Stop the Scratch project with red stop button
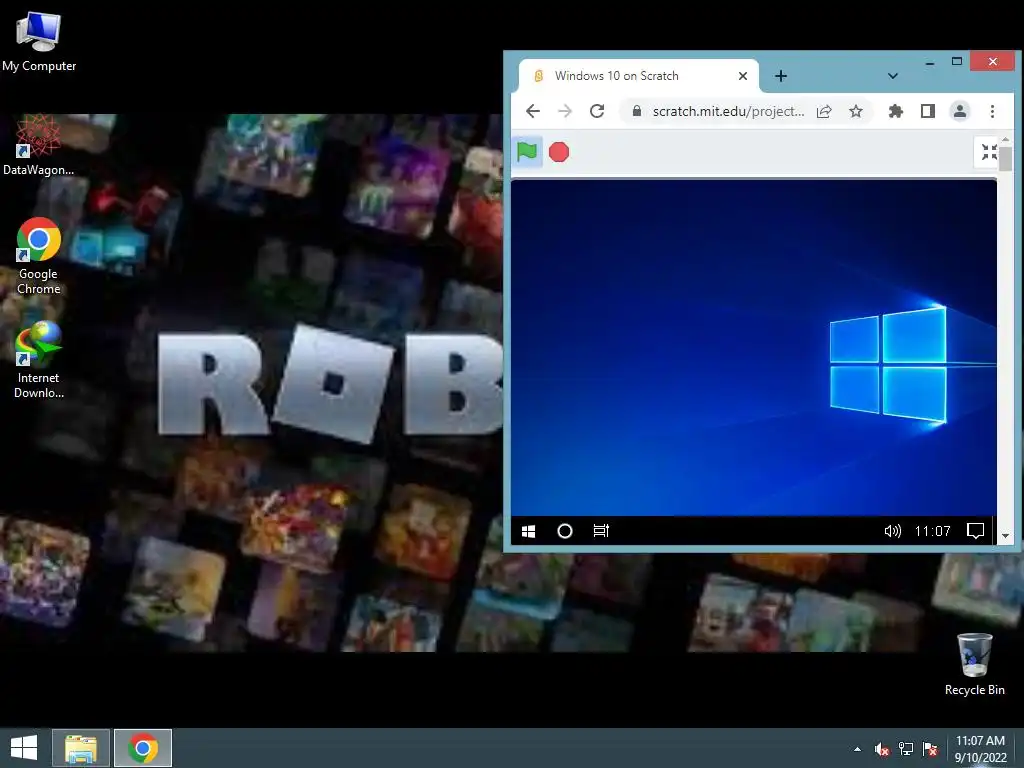The image size is (1024, 768). pyautogui.click(x=559, y=152)
